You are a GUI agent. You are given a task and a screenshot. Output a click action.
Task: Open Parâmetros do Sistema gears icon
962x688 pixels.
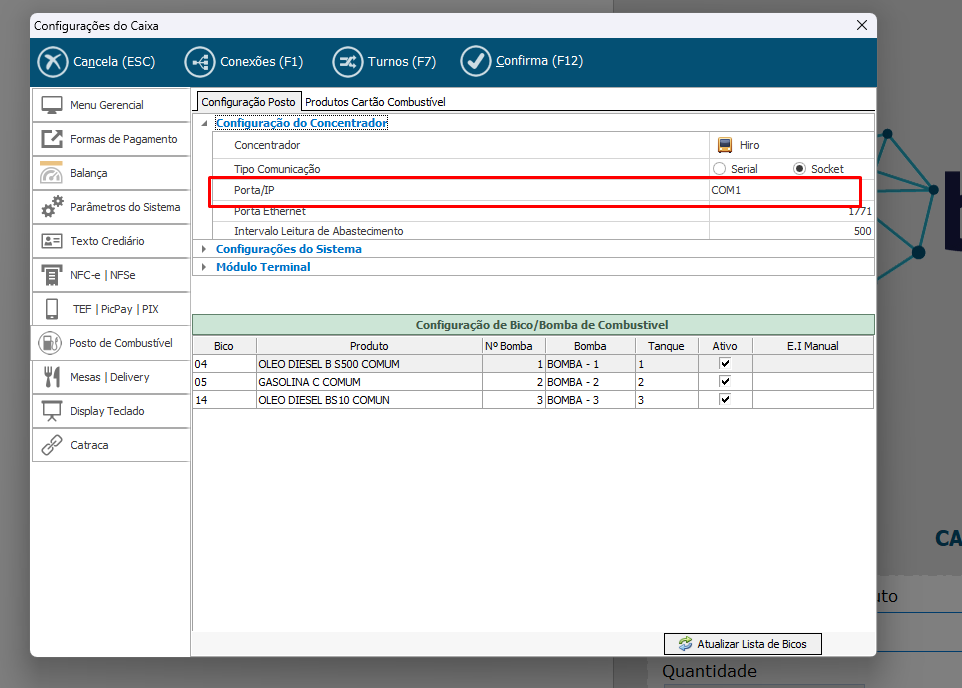coord(52,208)
